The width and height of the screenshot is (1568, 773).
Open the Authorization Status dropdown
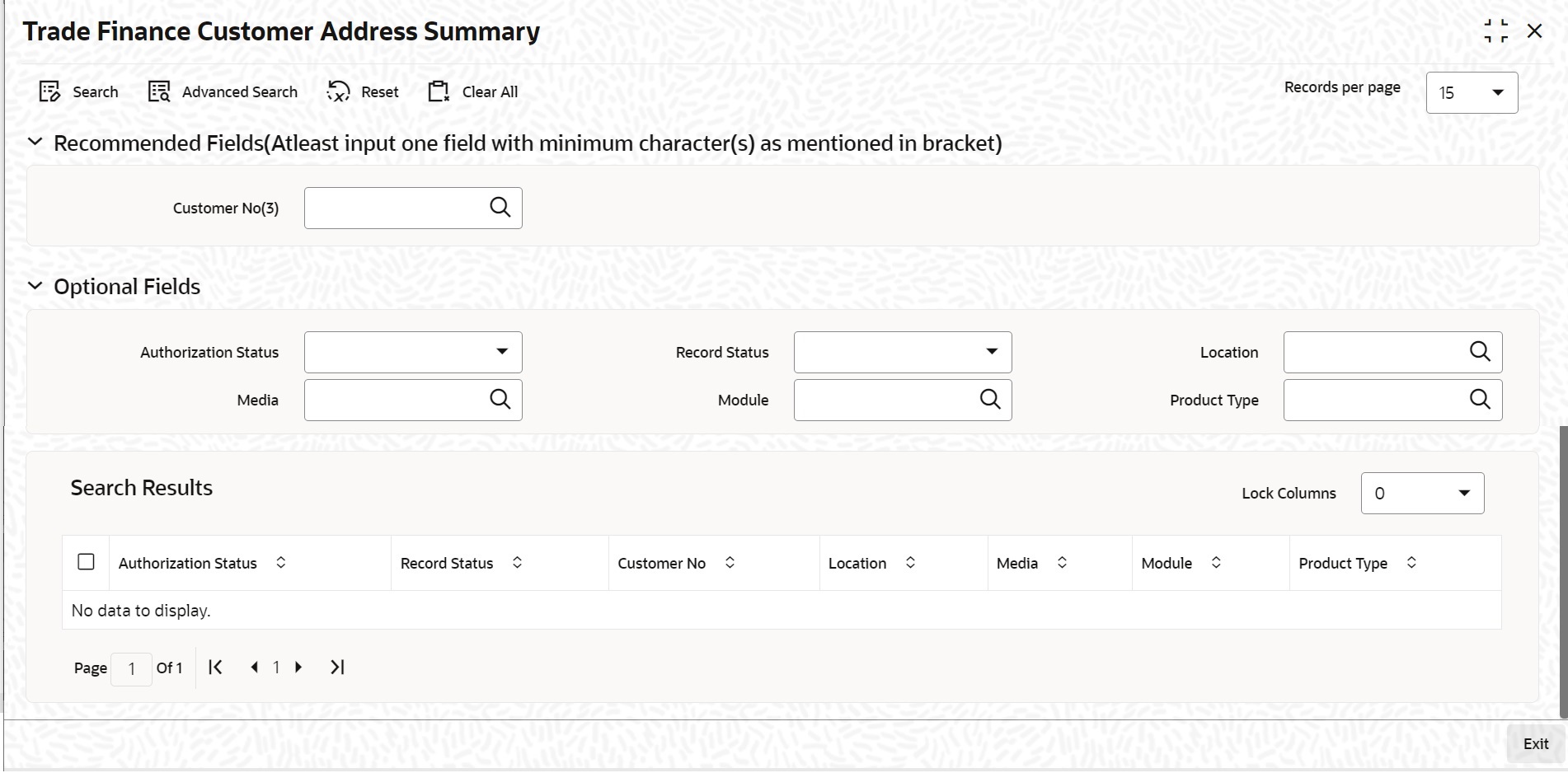click(x=503, y=352)
